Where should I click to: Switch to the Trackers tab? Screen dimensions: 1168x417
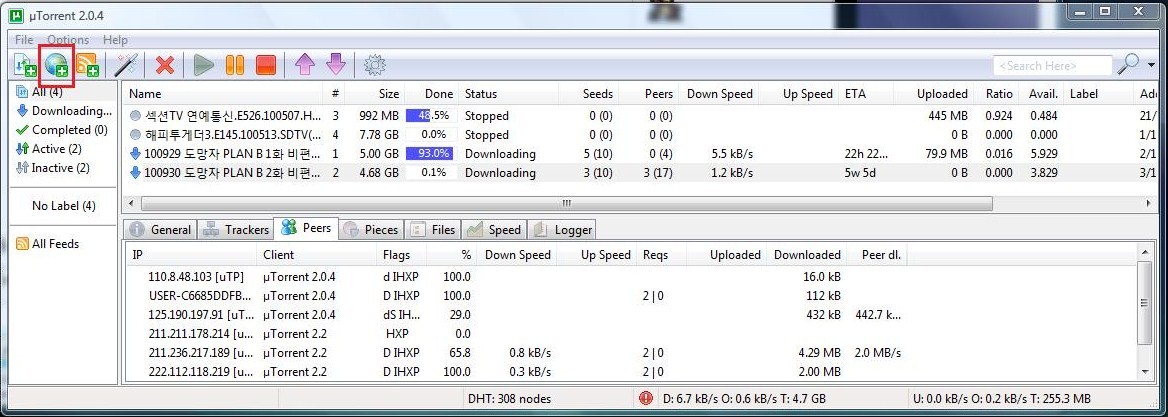tap(236, 229)
